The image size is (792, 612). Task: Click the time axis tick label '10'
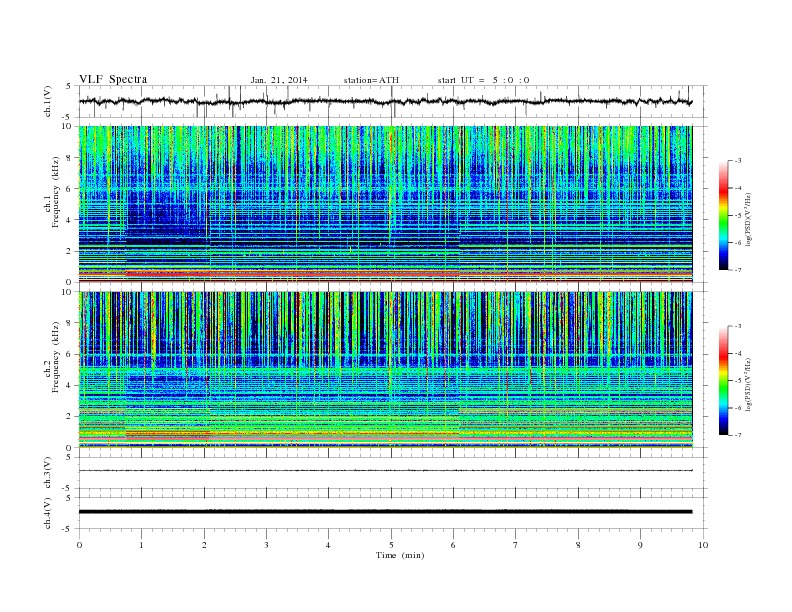click(703, 545)
